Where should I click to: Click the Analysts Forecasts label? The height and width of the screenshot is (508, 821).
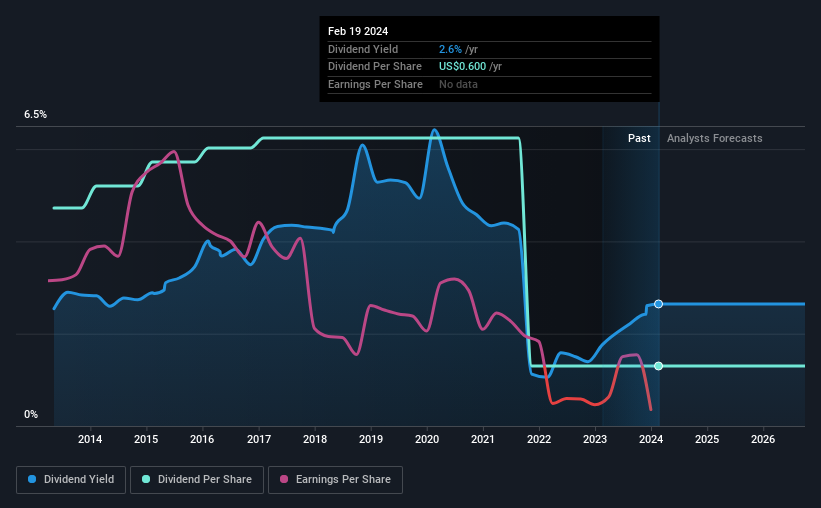tap(715, 138)
